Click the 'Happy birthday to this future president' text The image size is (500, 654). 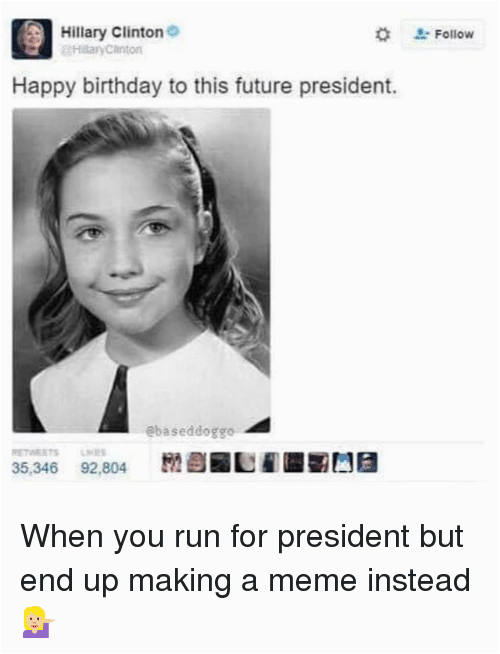(204, 86)
